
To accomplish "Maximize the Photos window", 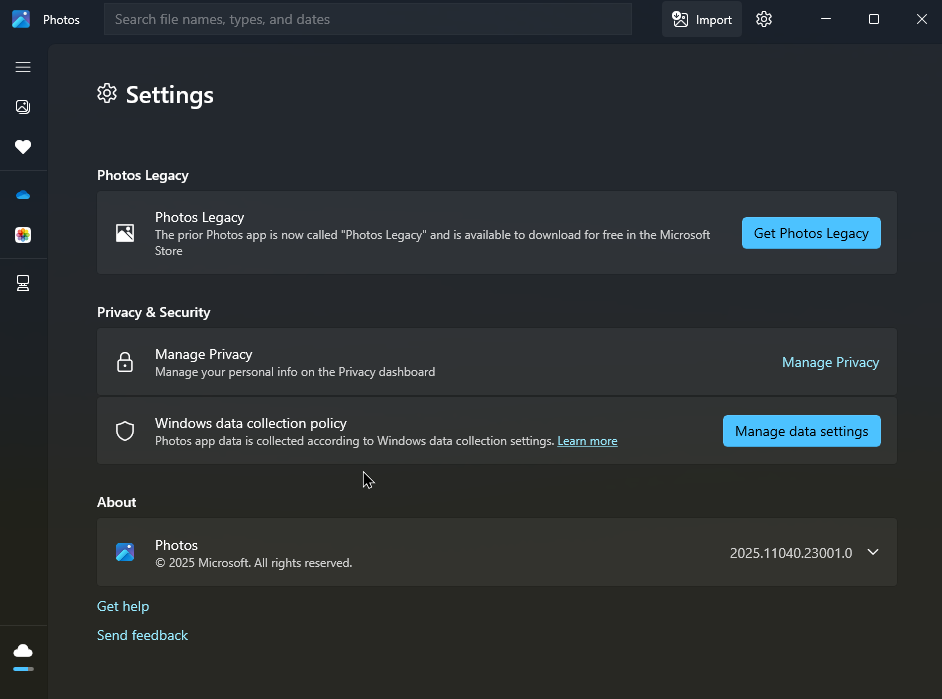I will [874, 19].
